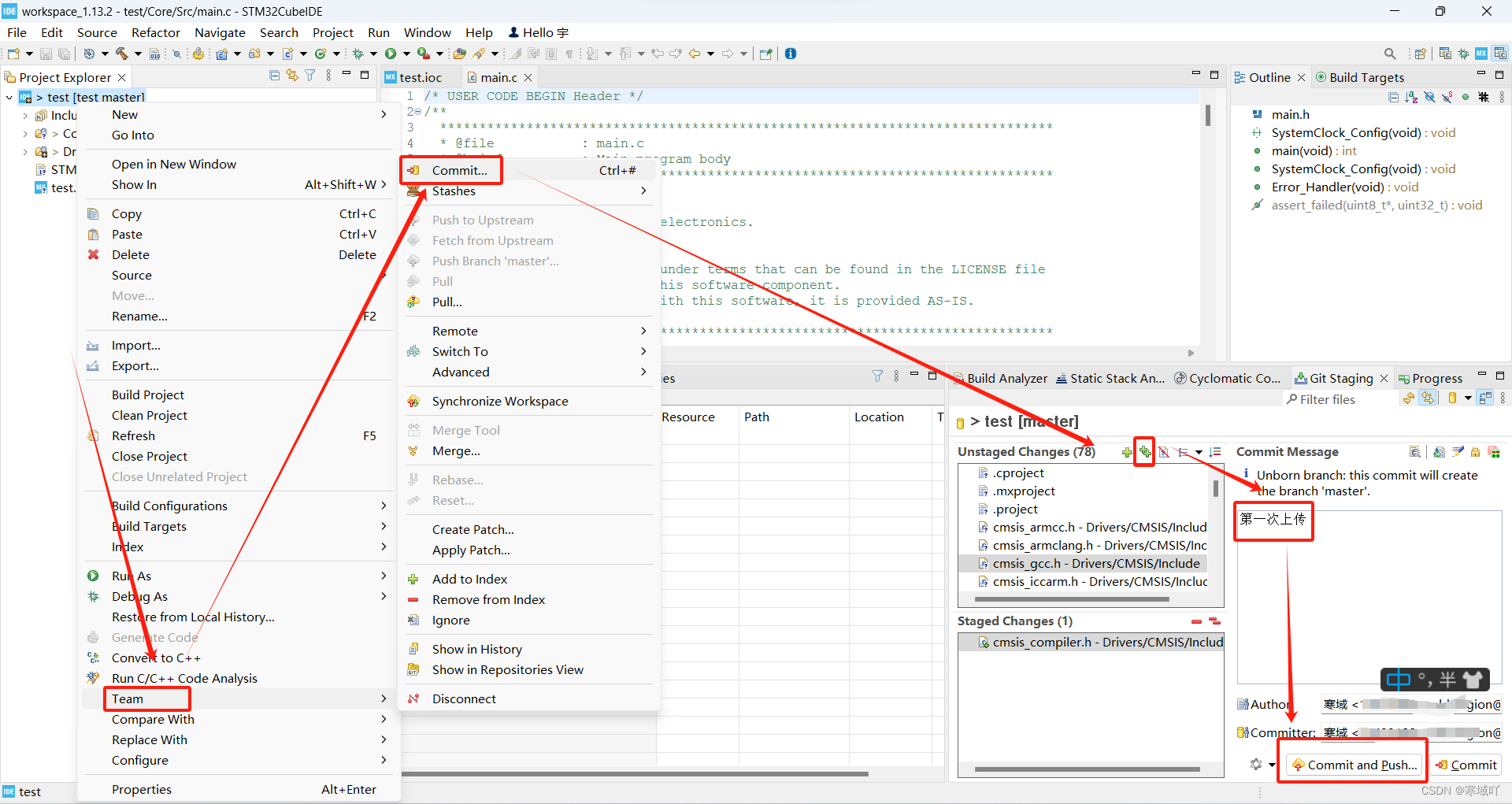Expand the Drivers folder node
Screen dimensions: 1512x804
[x=25, y=152]
